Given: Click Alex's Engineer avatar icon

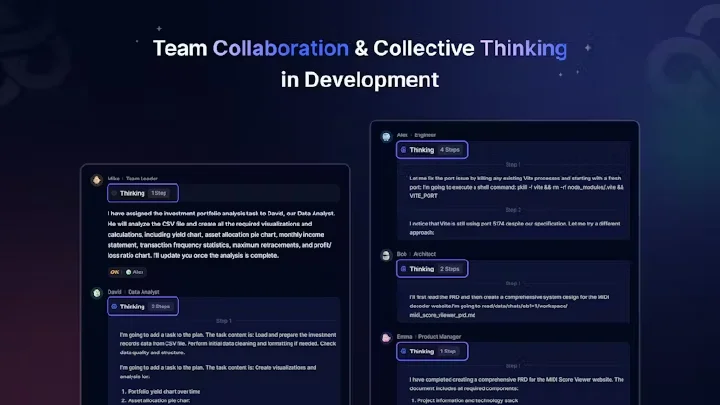Looking at the screenshot, I should tap(386, 136).
